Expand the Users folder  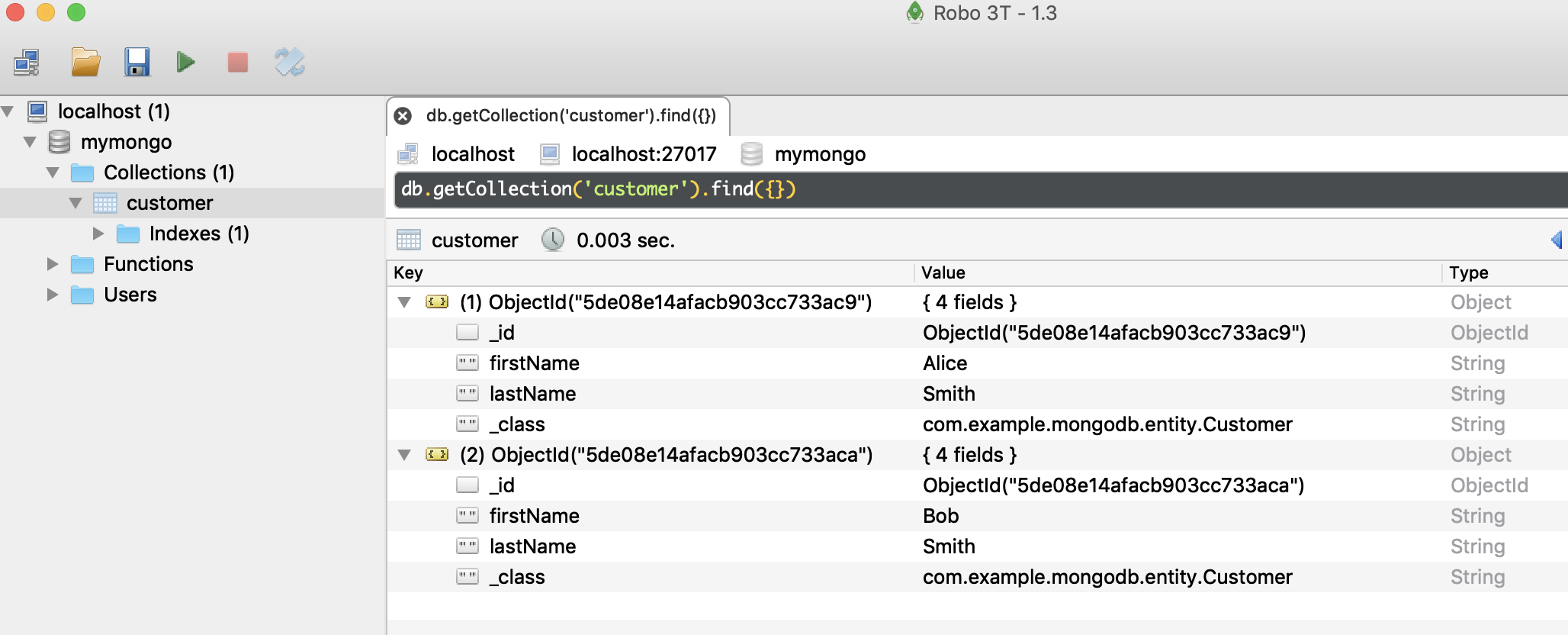(x=53, y=295)
